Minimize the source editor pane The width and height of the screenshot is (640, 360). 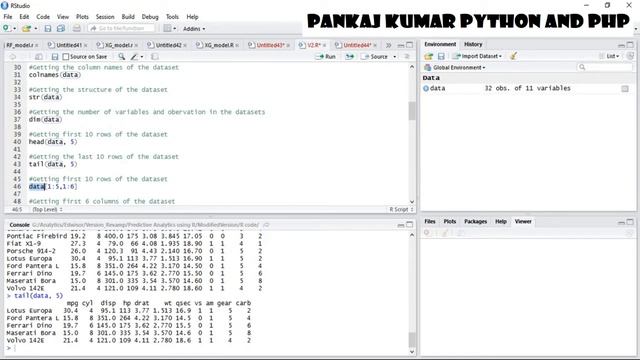point(401,45)
